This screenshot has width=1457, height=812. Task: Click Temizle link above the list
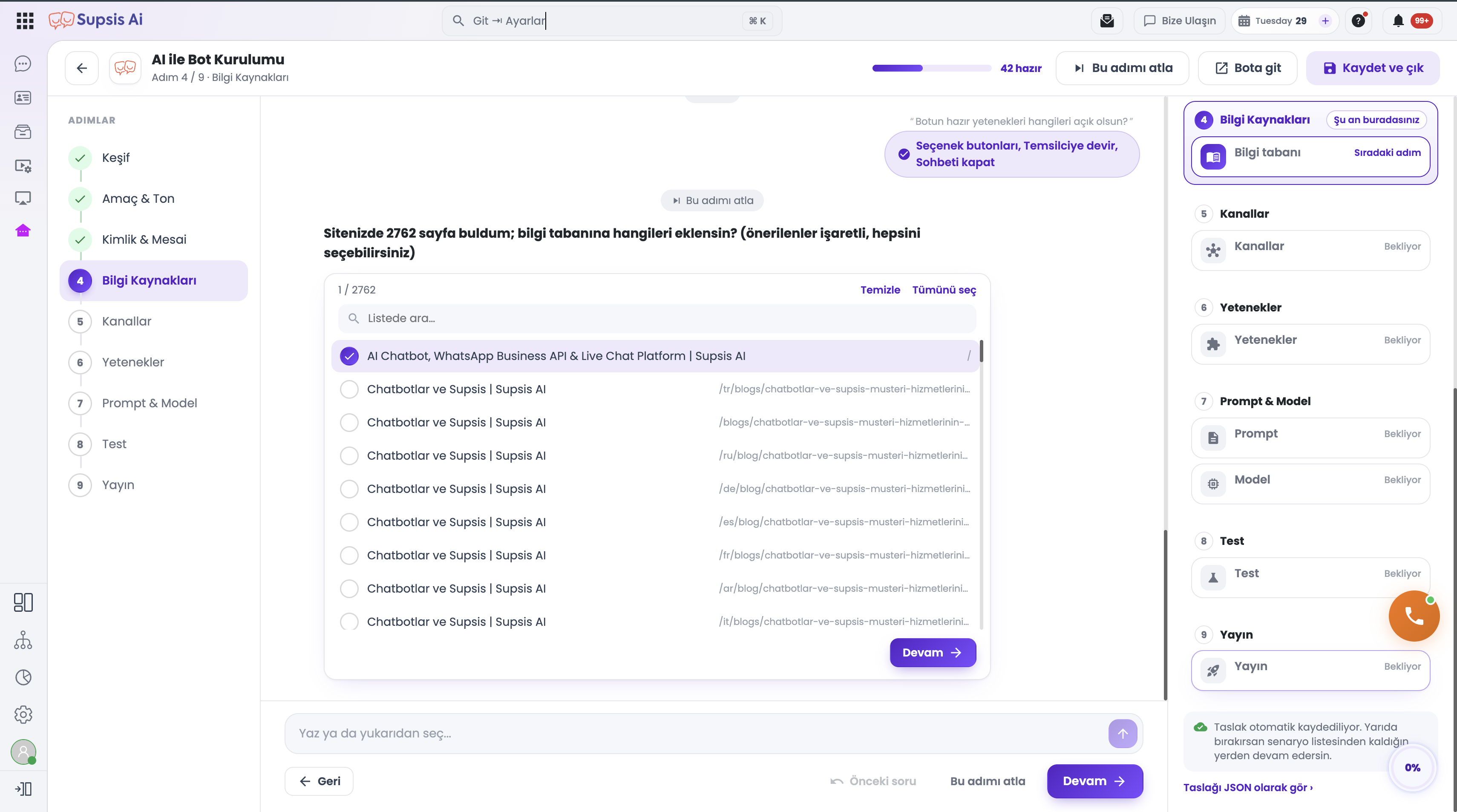[880, 290]
